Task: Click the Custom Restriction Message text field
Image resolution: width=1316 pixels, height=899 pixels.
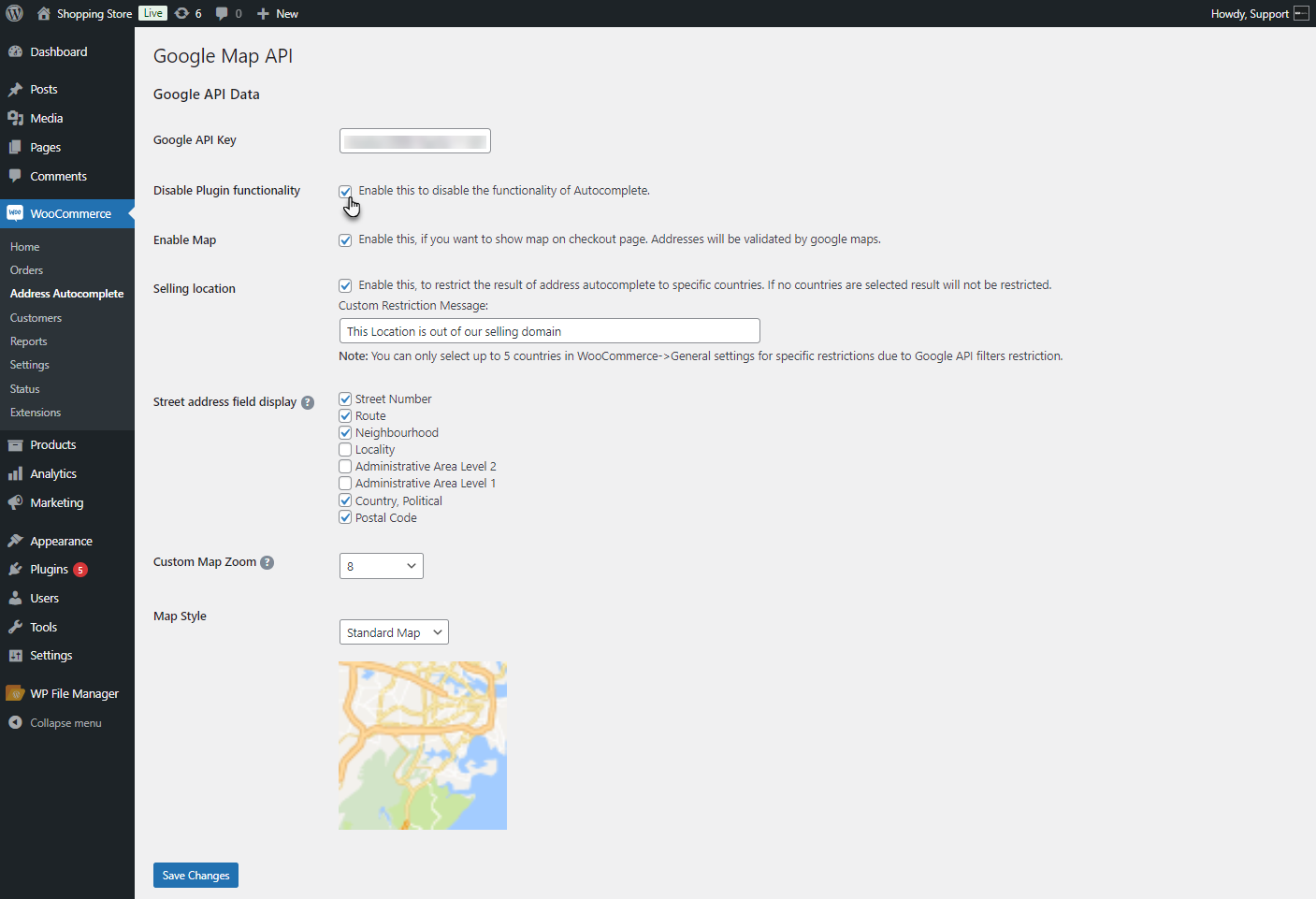Action: tap(550, 331)
